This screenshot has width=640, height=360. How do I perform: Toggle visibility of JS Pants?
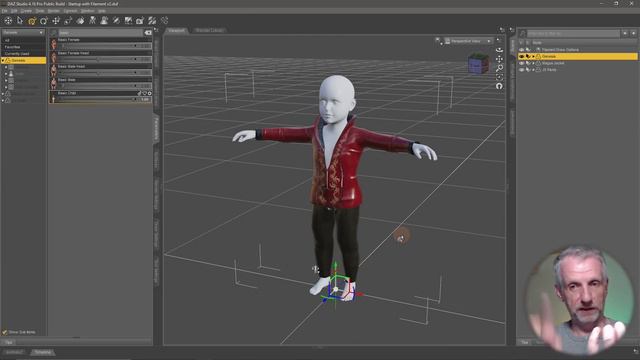pos(522,70)
